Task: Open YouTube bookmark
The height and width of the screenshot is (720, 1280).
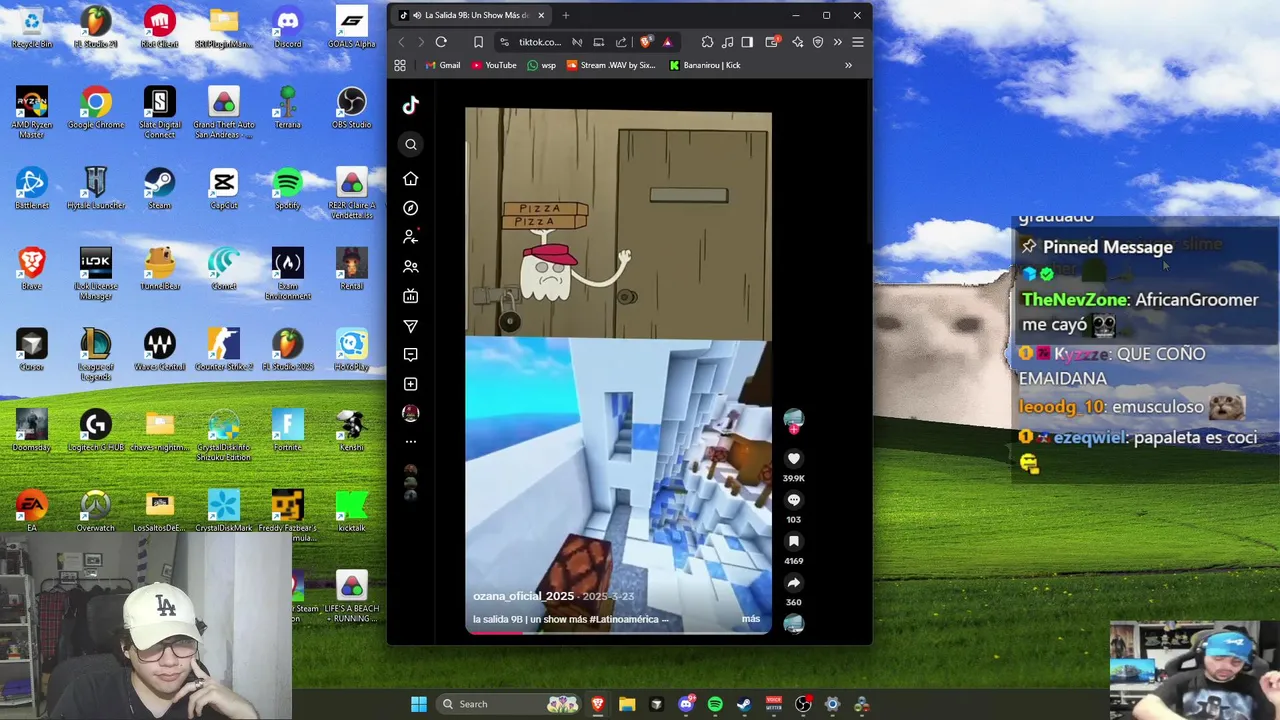Action: tap(494, 65)
